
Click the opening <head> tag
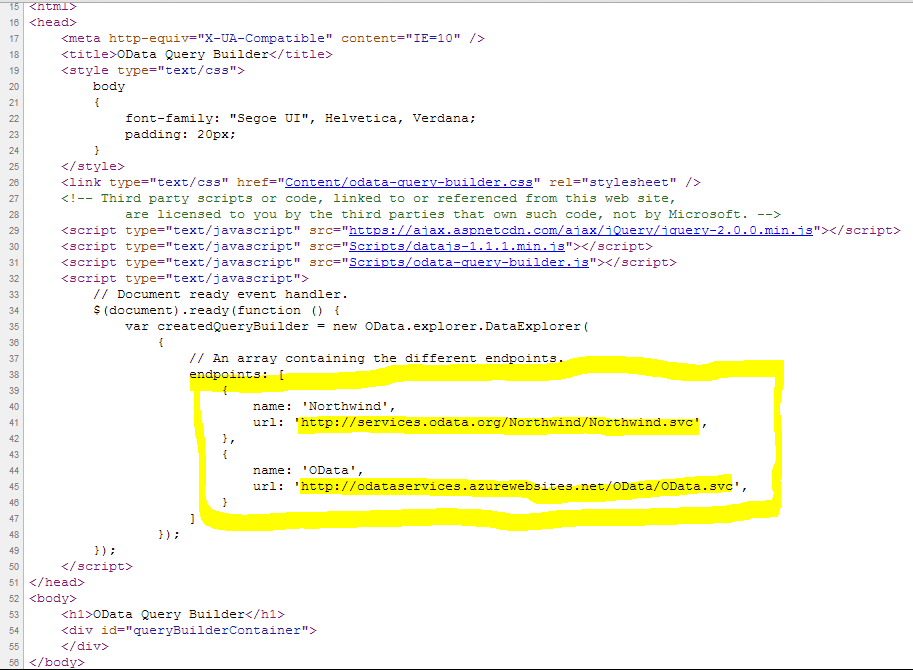pos(53,22)
